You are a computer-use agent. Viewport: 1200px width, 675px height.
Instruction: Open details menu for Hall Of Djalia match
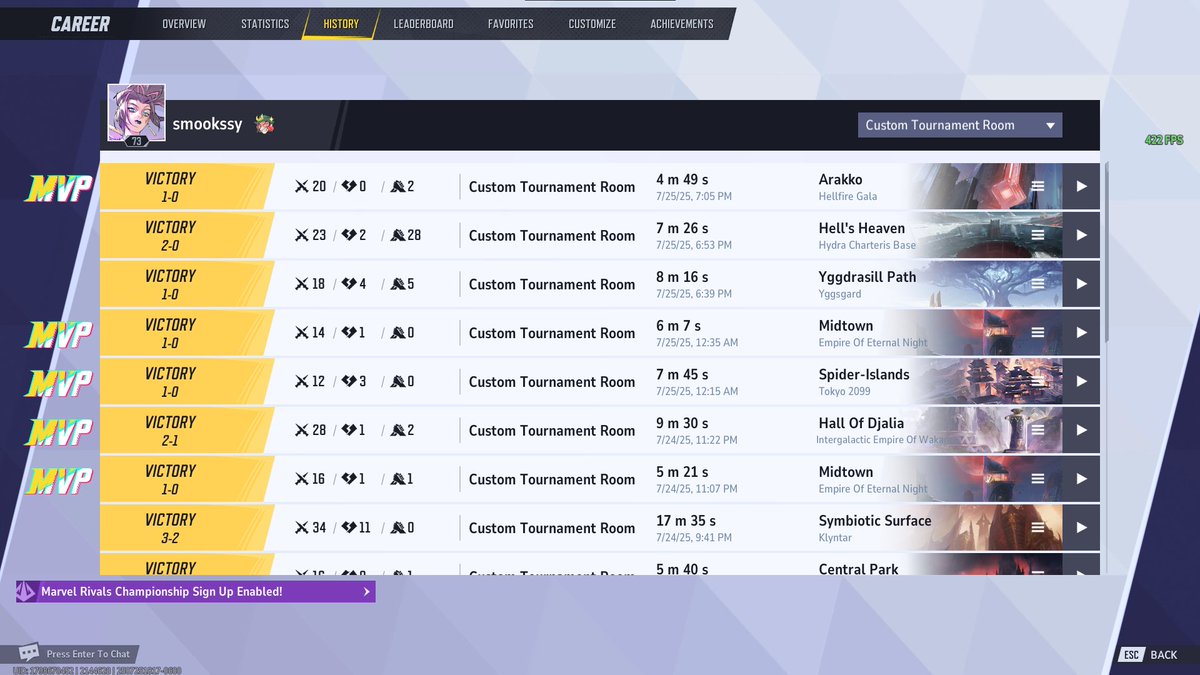[1038, 430]
